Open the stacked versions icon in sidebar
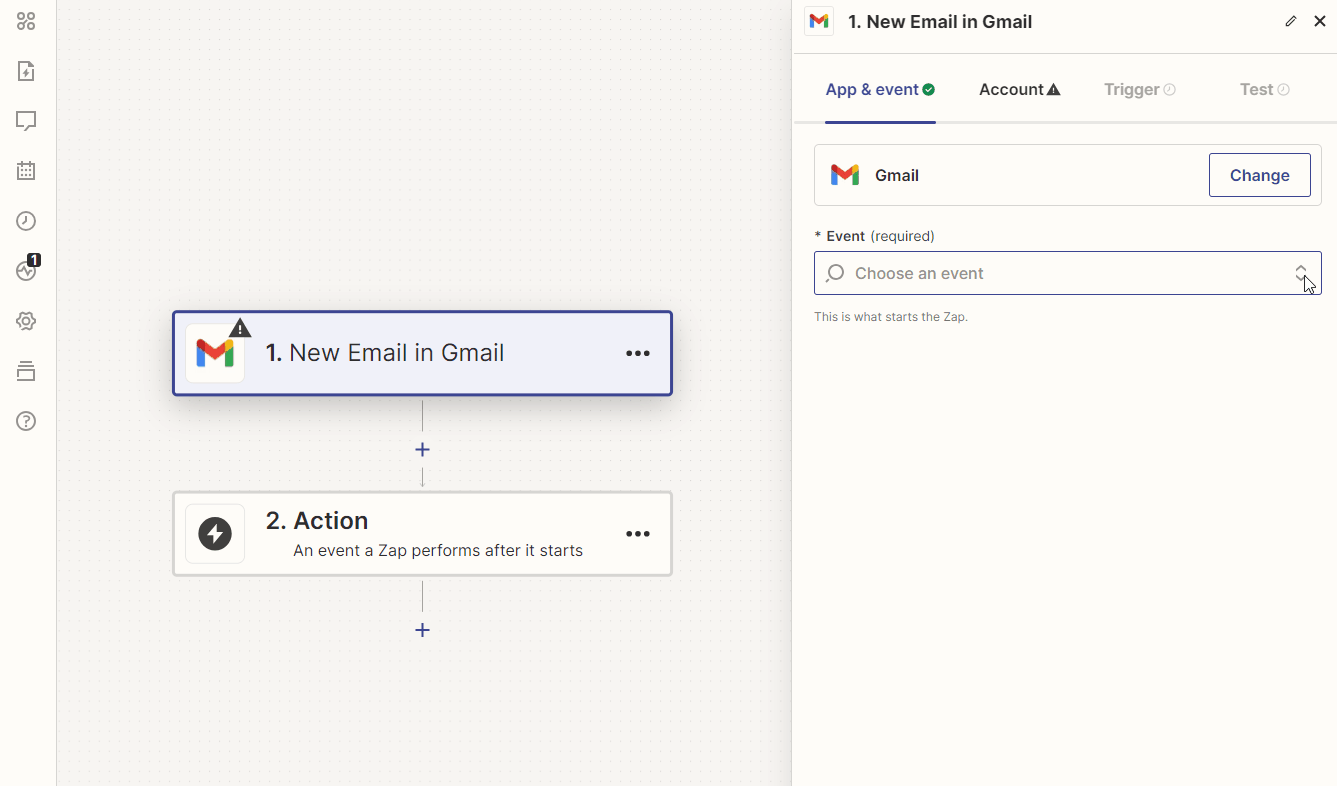1337x786 pixels. coord(26,371)
